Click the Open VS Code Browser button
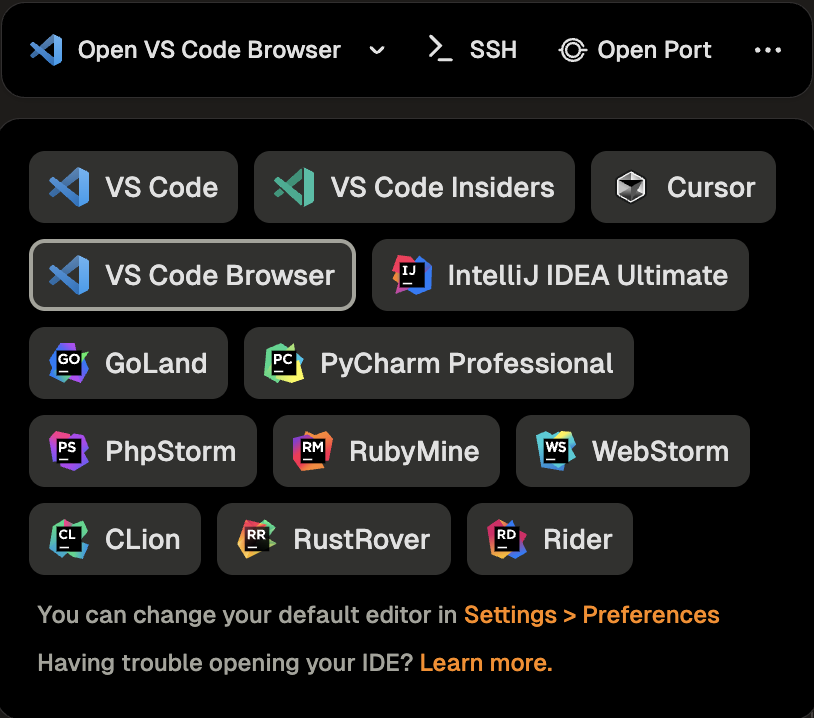 tap(185, 50)
